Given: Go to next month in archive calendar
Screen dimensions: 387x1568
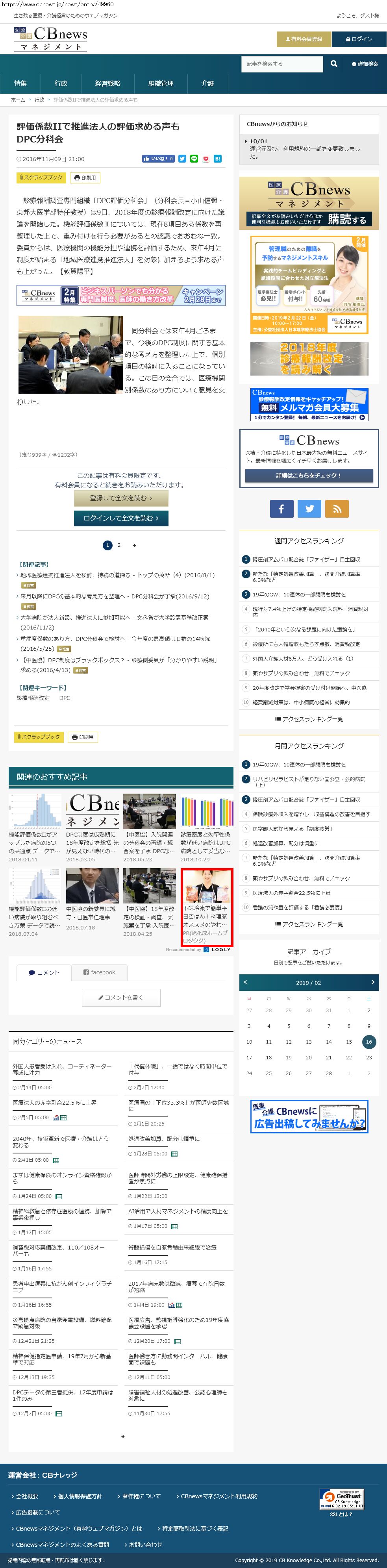Looking at the screenshot, I should (x=372, y=982).
